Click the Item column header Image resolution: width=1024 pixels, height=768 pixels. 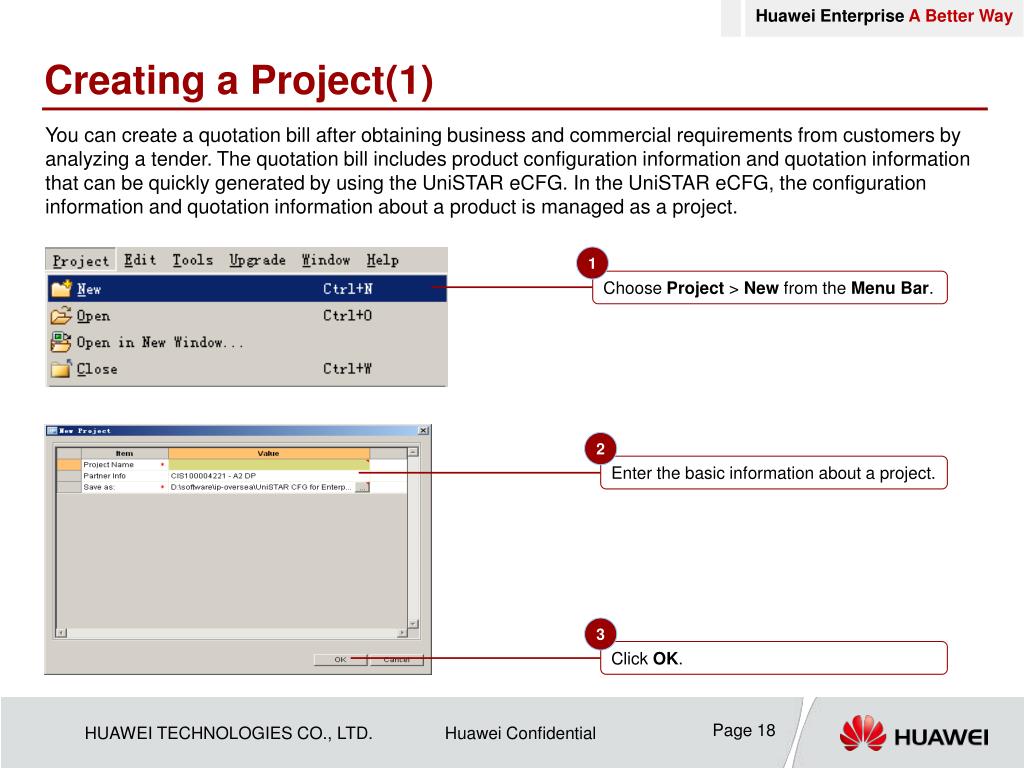click(124, 453)
